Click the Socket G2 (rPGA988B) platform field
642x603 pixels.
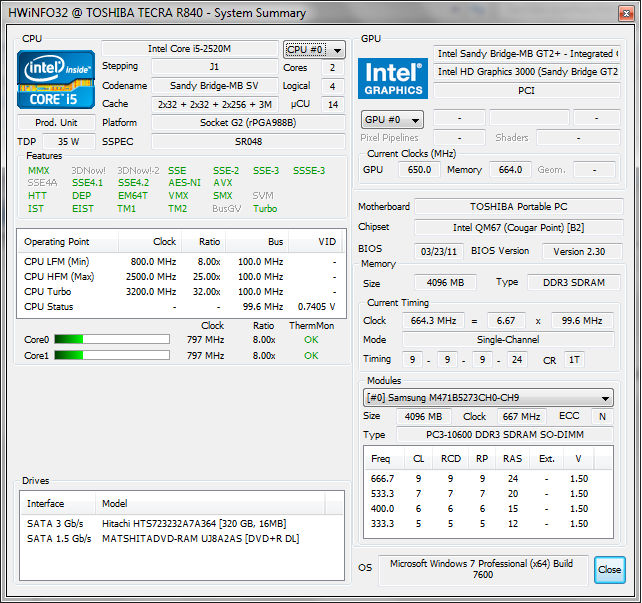pyautogui.click(x=248, y=122)
